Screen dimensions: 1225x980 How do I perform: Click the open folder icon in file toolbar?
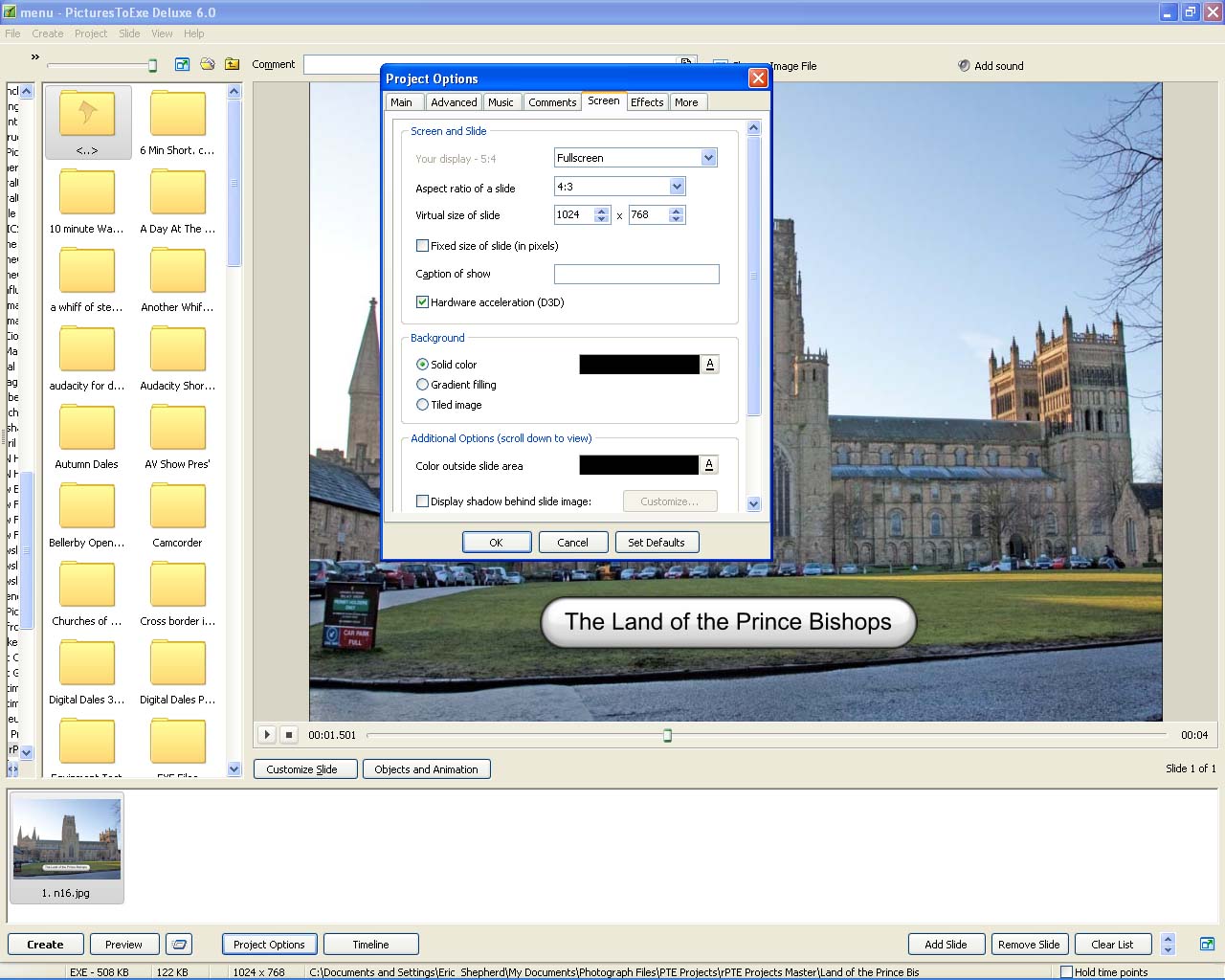(208, 65)
